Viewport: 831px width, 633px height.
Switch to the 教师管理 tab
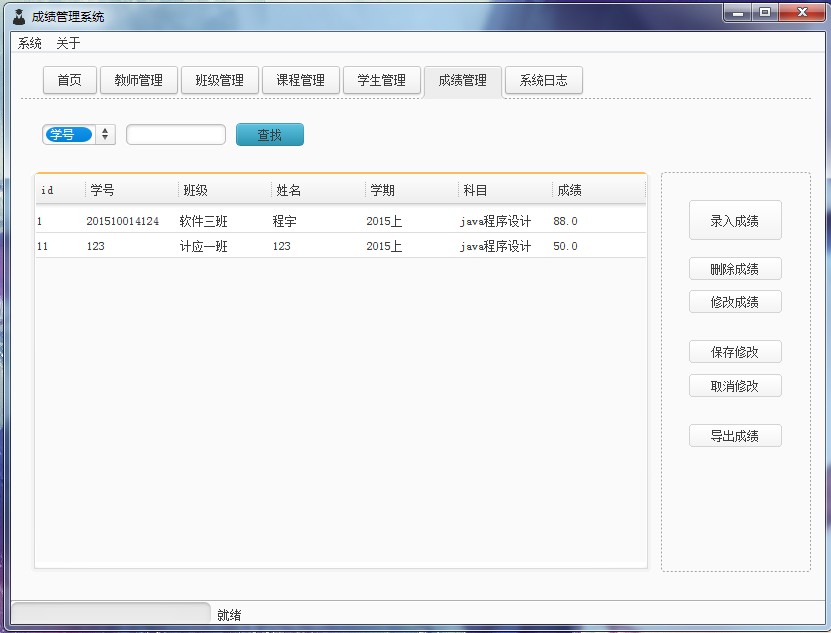[139, 80]
